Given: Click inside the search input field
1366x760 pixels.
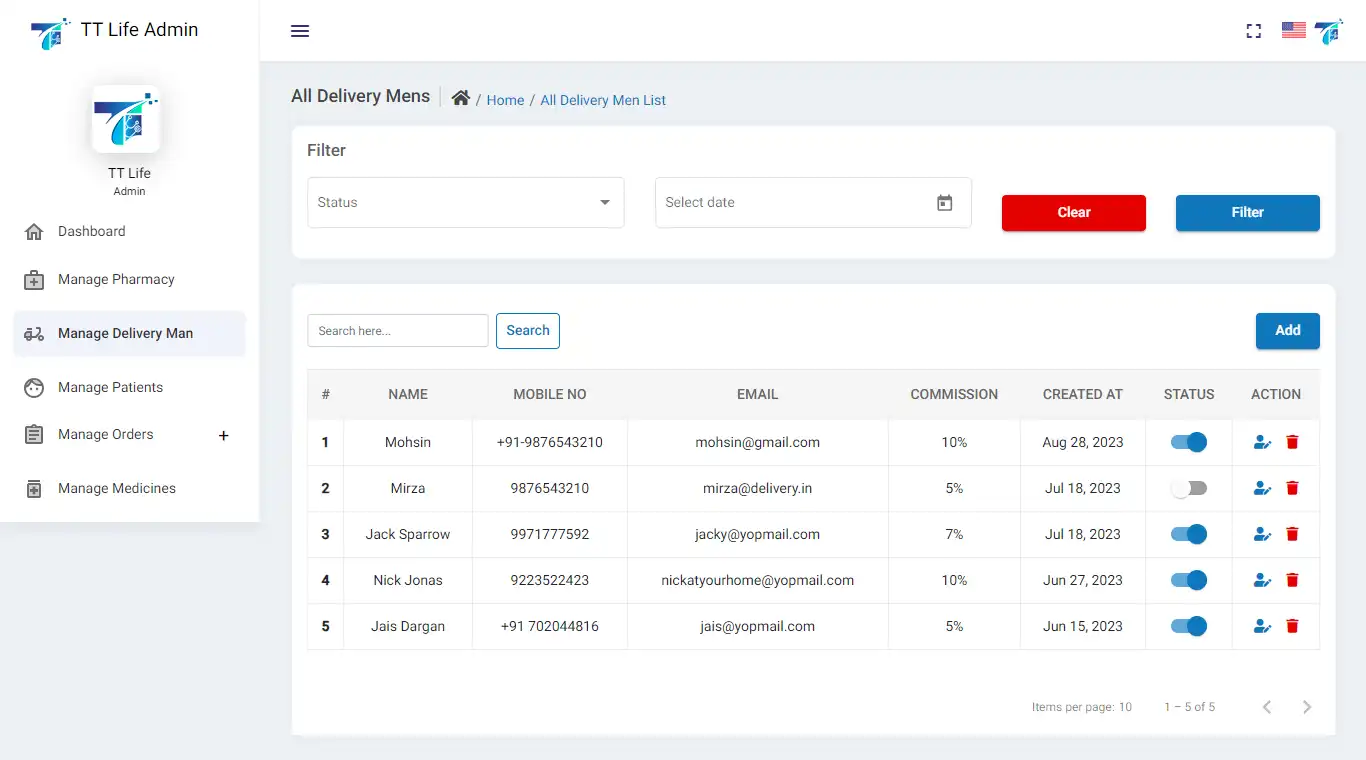Looking at the screenshot, I should pos(397,330).
